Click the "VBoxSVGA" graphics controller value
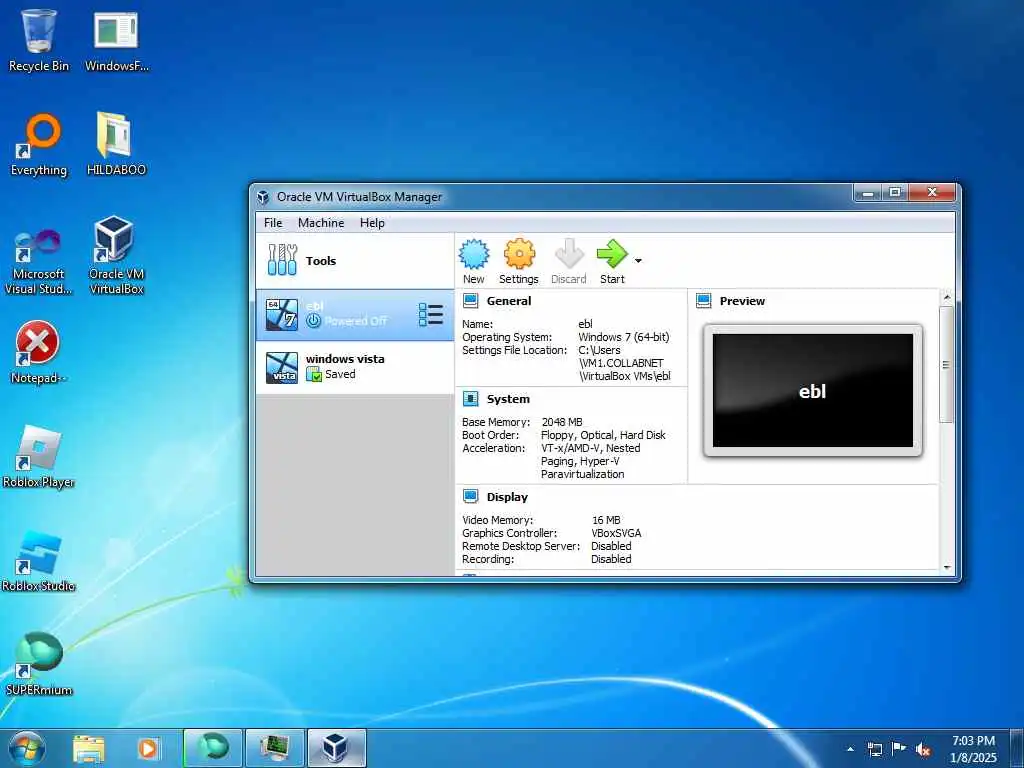This screenshot has height=768, width=1024. [616, 533]
